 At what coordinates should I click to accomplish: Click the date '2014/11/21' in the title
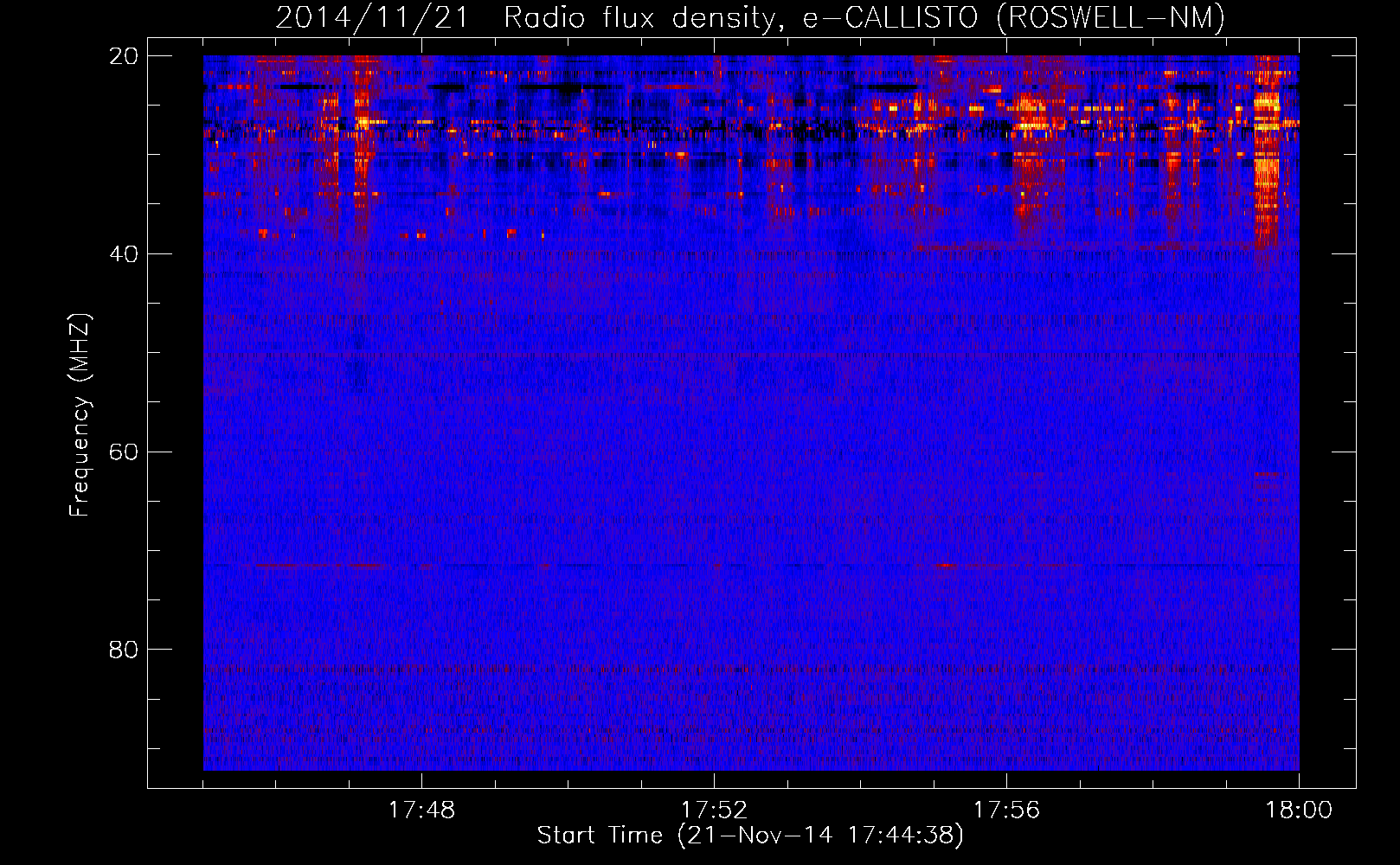(x=372, y=17)
